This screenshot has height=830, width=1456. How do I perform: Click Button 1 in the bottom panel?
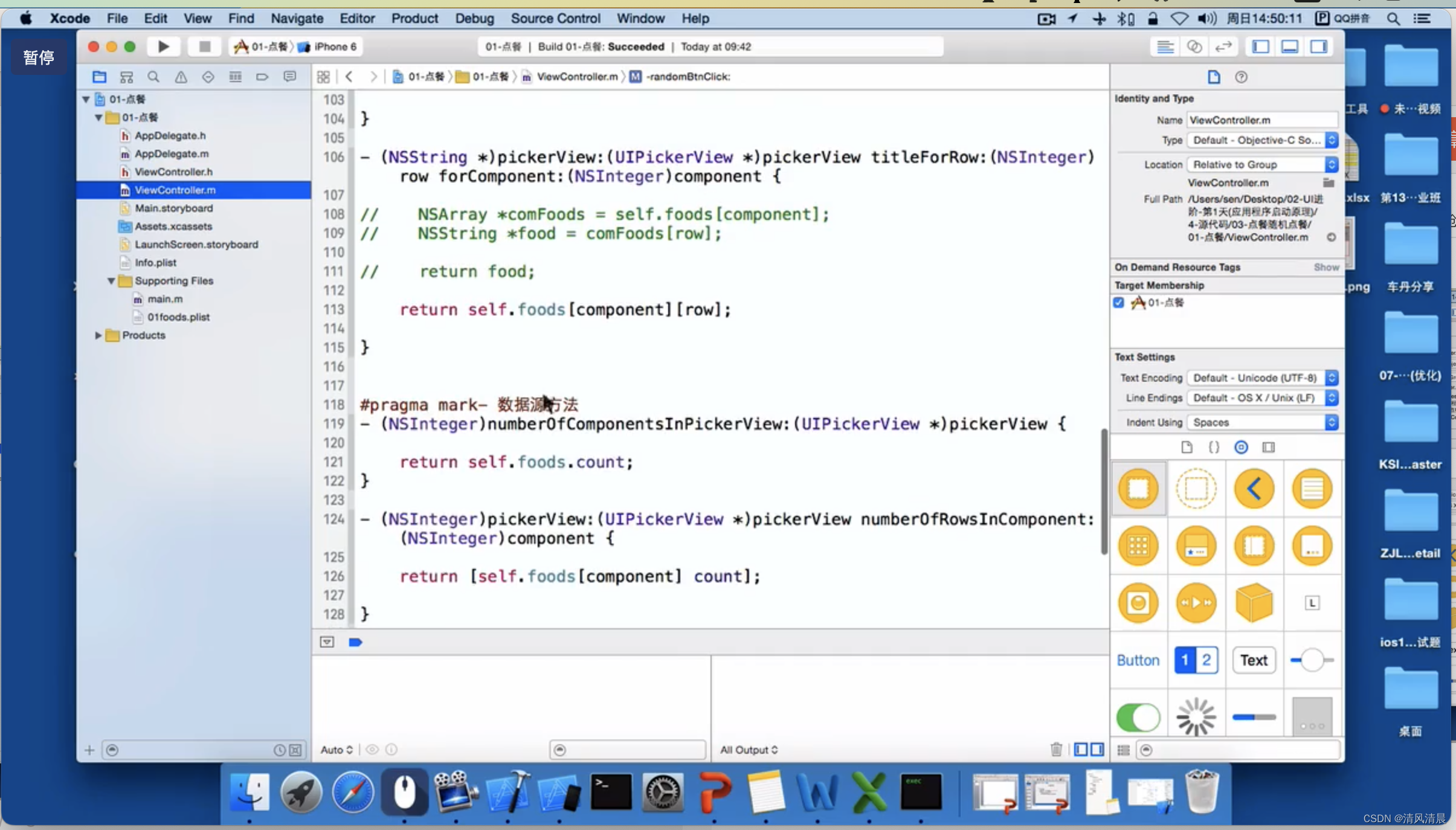[x=1183, y=660]
